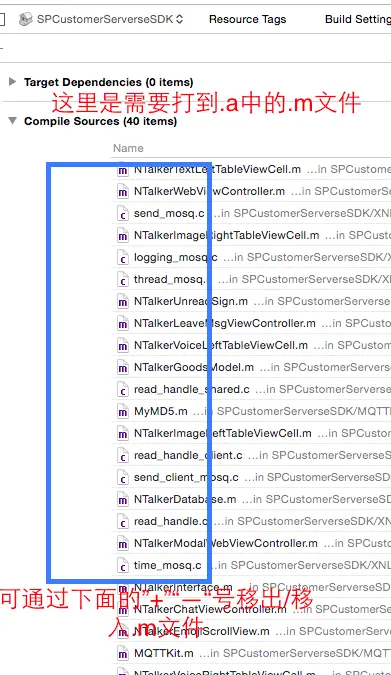Viewport: 391px width, 675px height.
Task: Select the NTalkerEmojiScrollView.m row
Action: pyautogui.click(x=251, y=631)
